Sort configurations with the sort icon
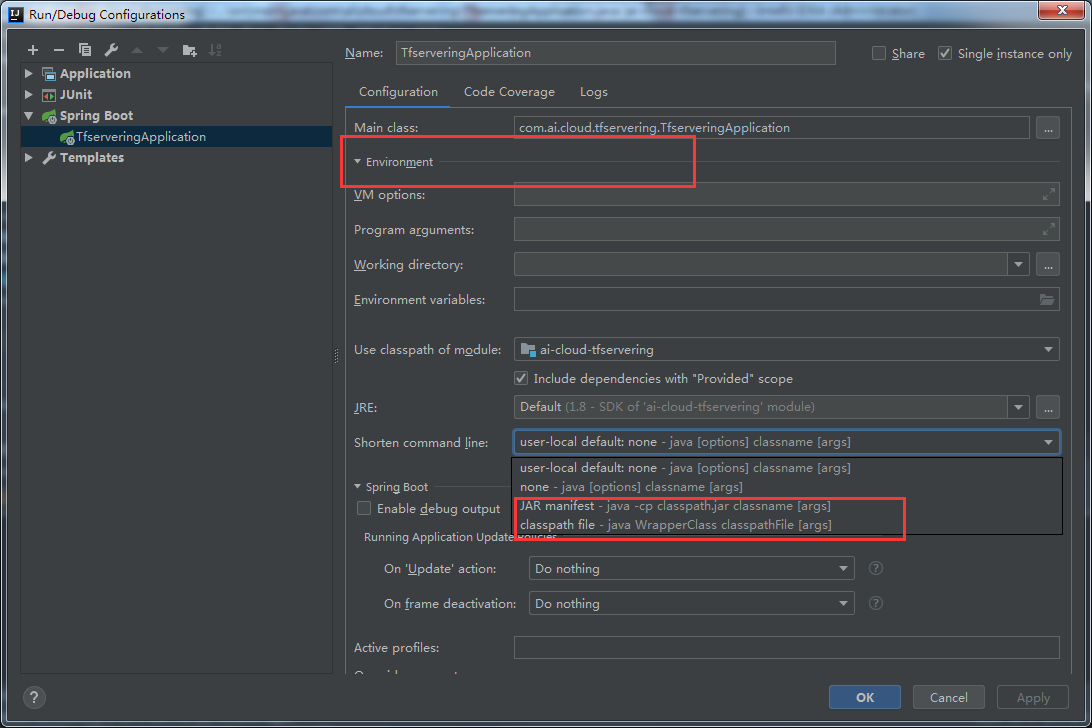 pyautogui.click(x=216, y=49)
